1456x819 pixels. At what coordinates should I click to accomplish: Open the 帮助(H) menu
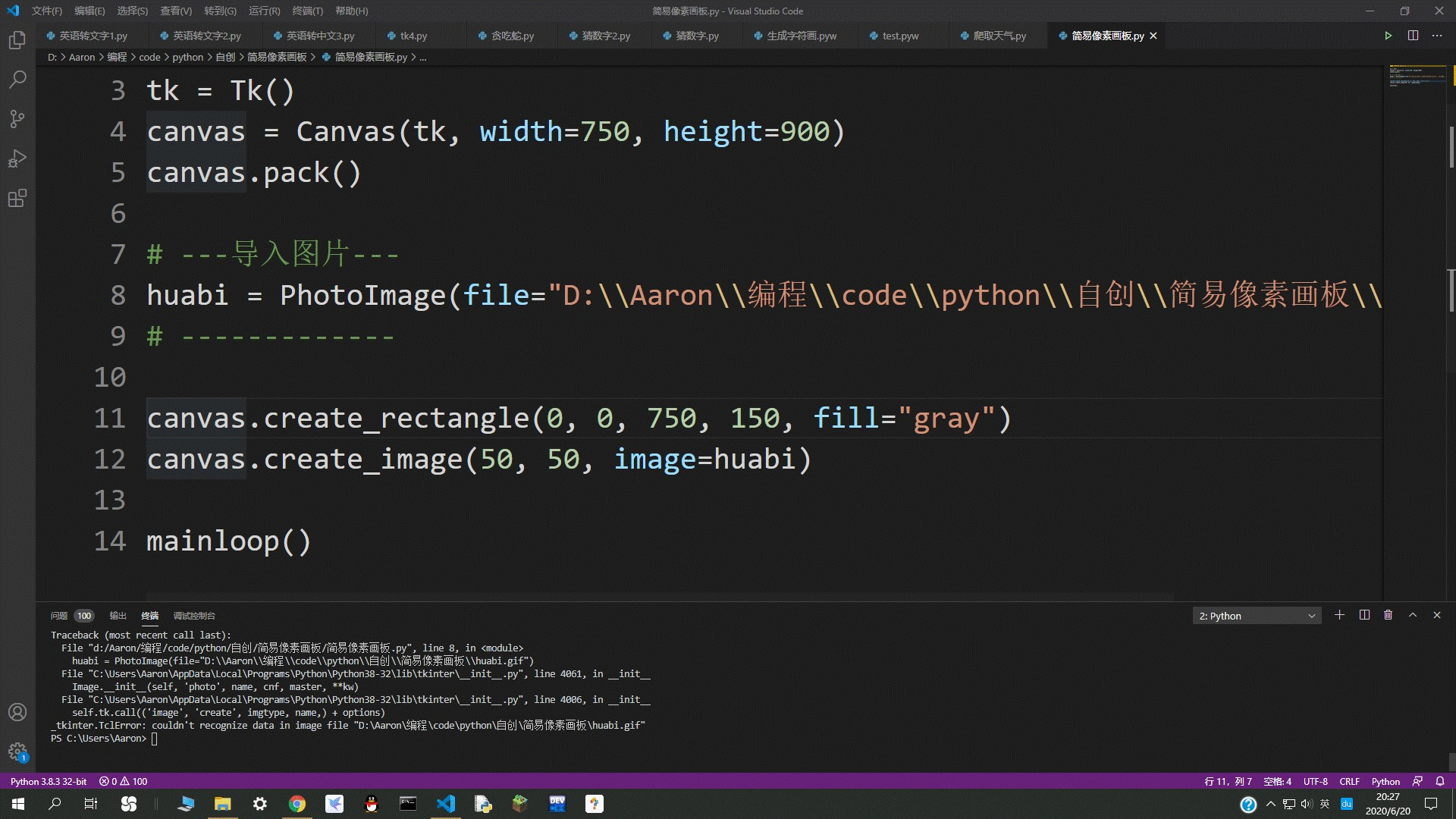(x=352, y=11)
